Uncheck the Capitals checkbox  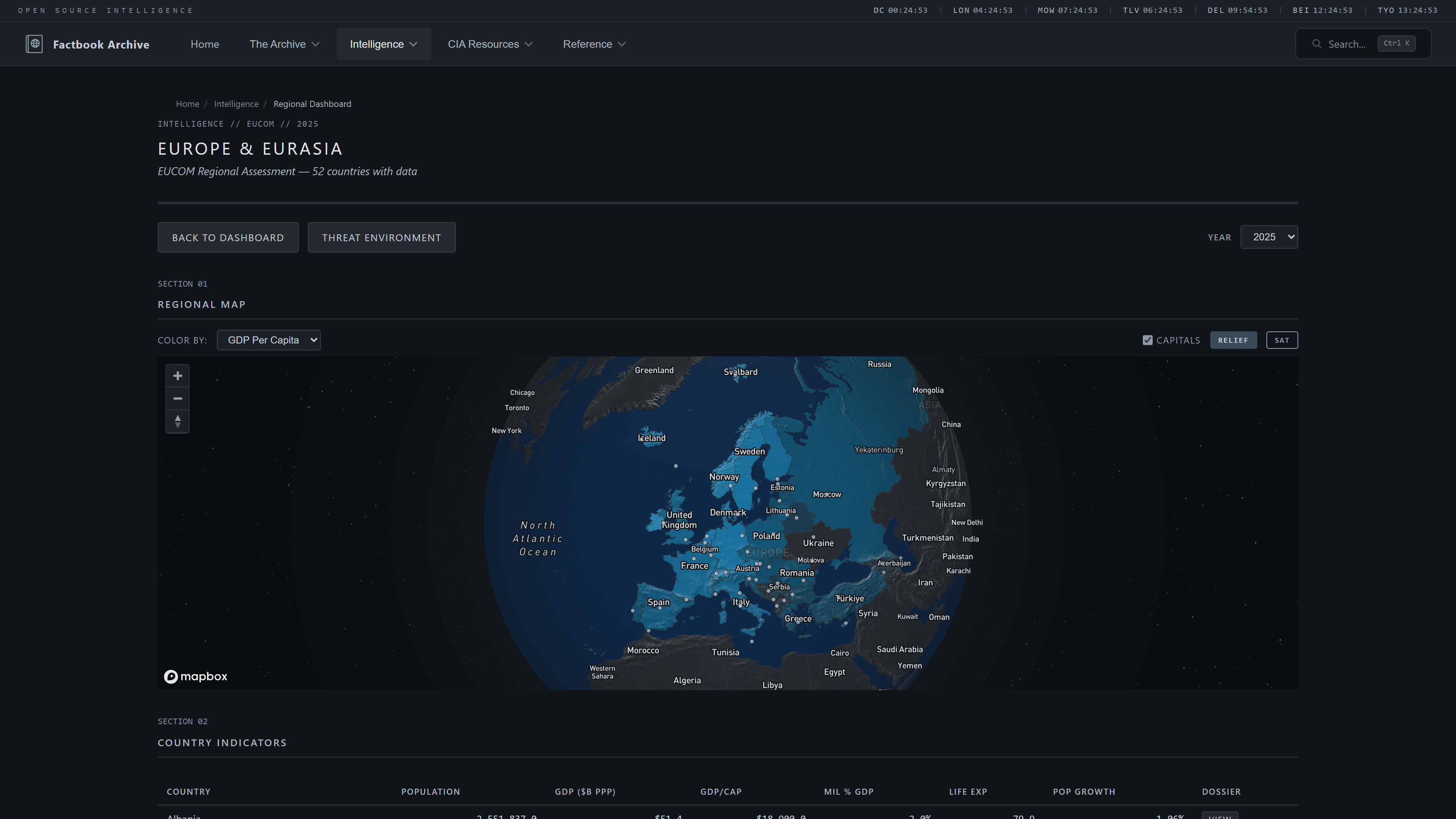[x=1147, y=340]
